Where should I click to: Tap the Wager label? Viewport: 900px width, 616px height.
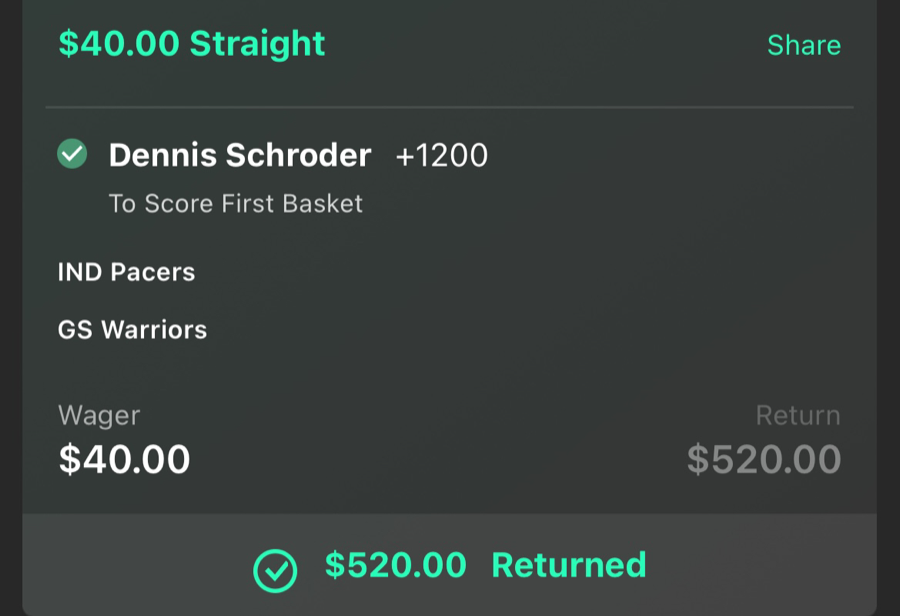tap(99, 414)
